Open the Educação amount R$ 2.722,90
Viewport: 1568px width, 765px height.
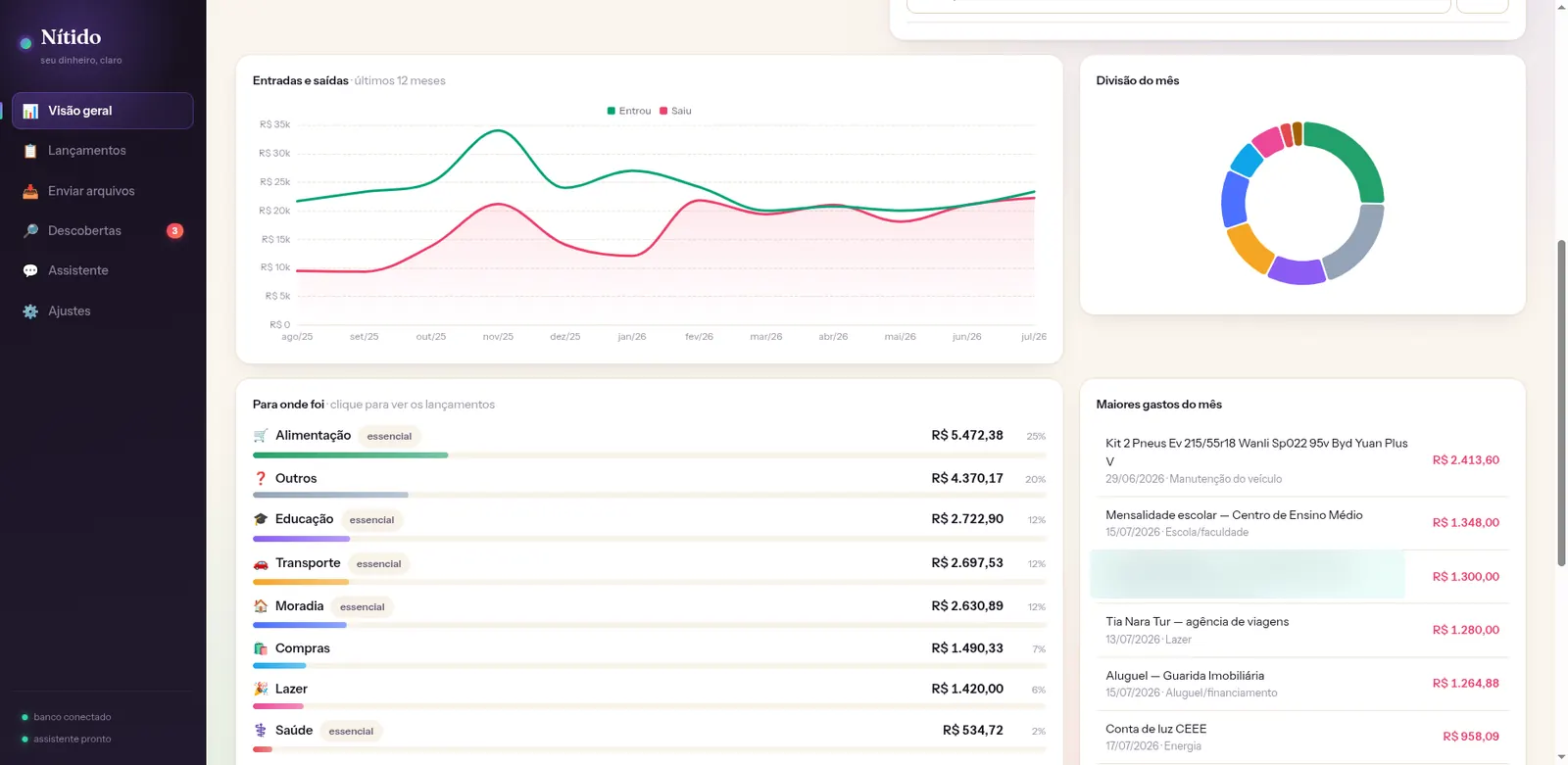[966, 519]
